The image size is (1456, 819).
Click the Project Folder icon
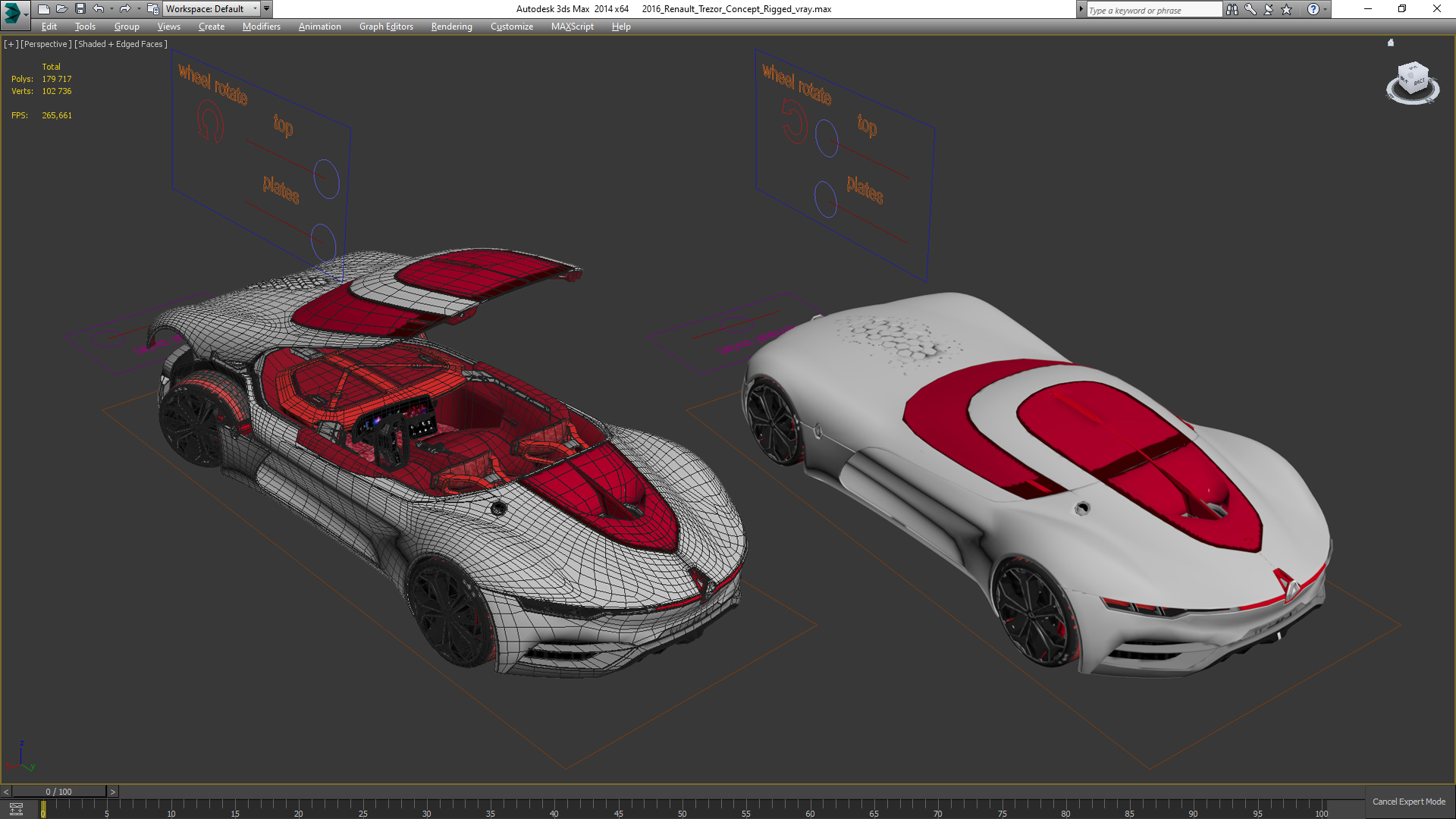coord(152,9)
